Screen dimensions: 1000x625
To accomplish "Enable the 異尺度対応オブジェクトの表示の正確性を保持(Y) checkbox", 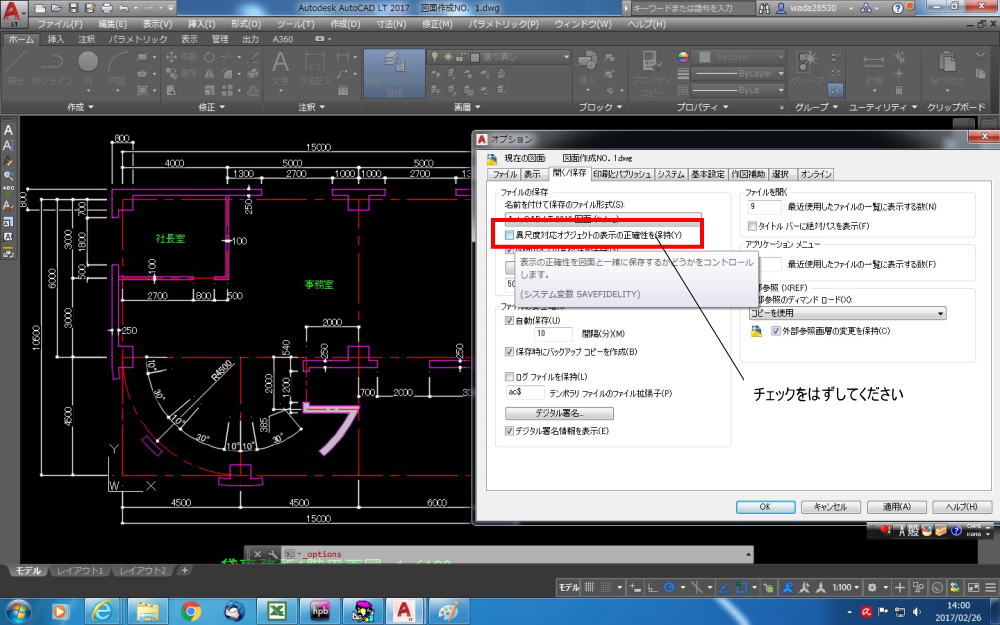I will 510,235.
